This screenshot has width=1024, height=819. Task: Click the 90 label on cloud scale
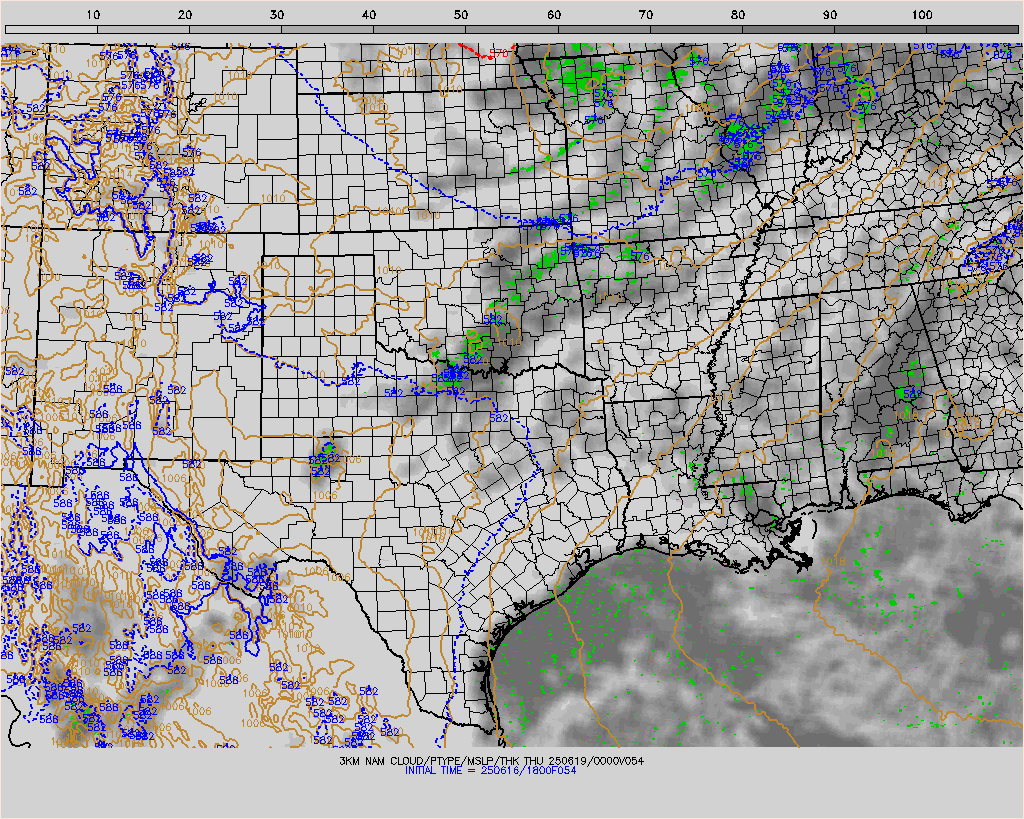[x=830, y=14]
